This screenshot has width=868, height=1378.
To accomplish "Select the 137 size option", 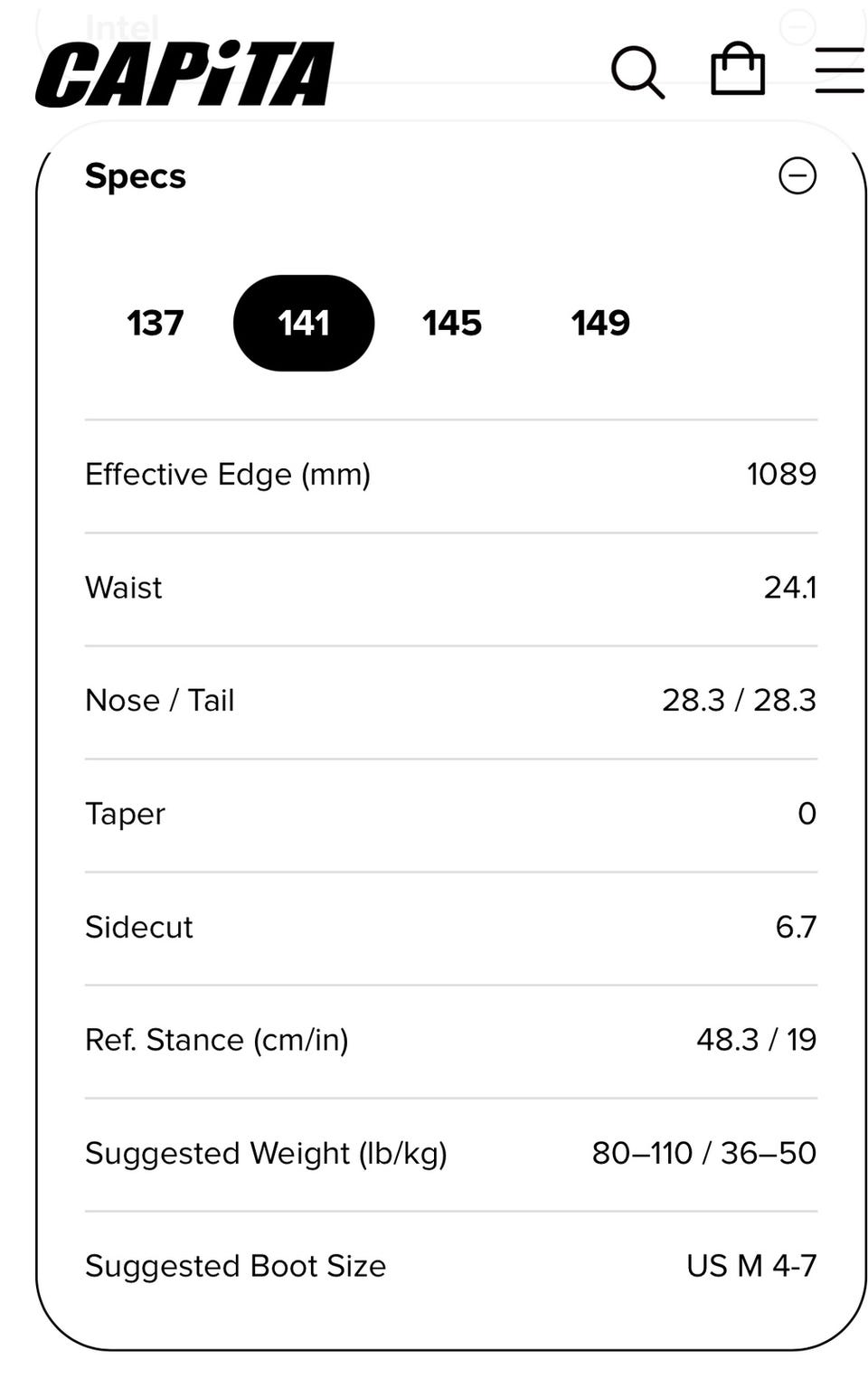I will (156, 323).
